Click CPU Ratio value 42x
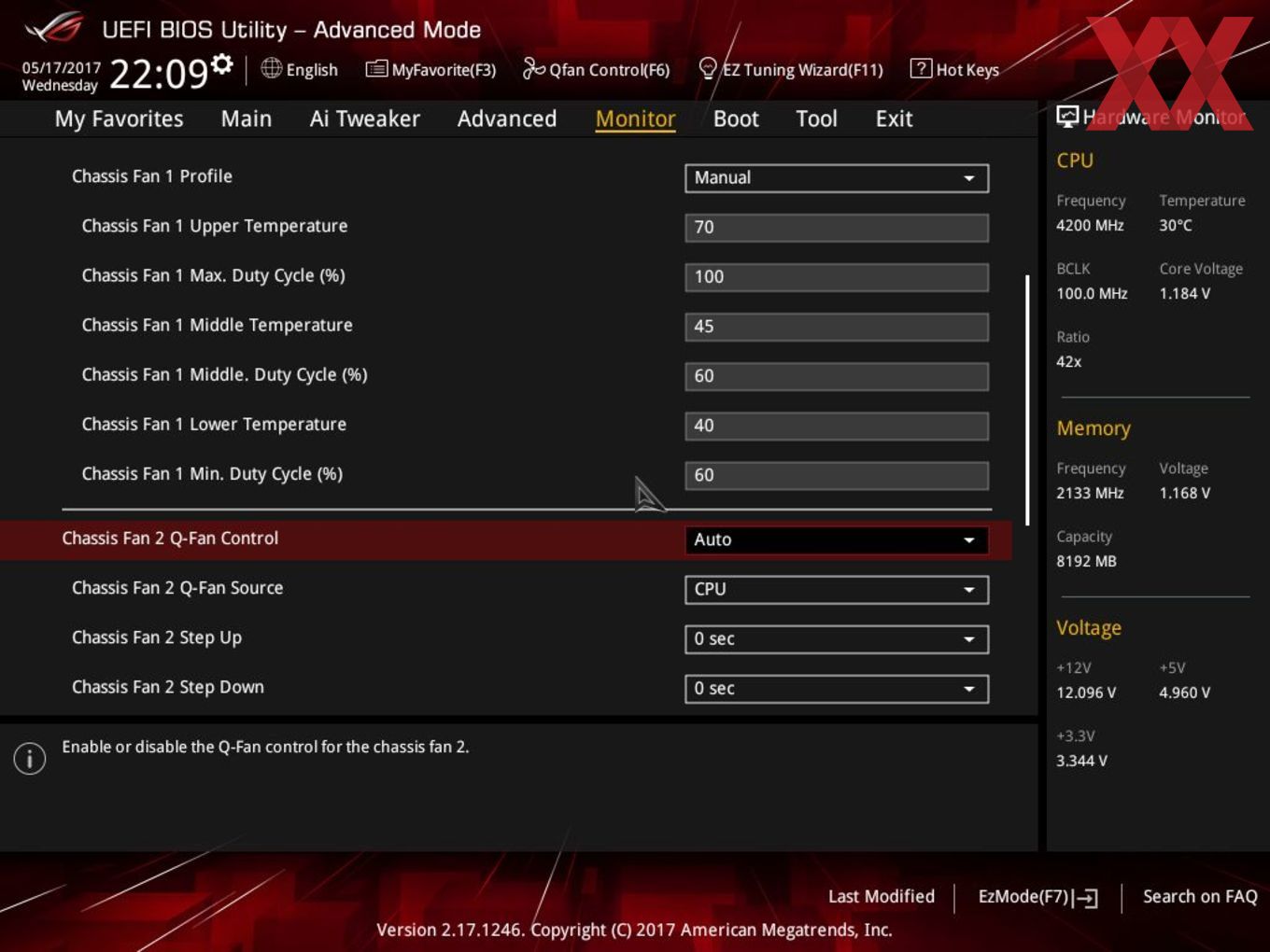This screenshot has width=1270, height=952. pos(1068,361)
